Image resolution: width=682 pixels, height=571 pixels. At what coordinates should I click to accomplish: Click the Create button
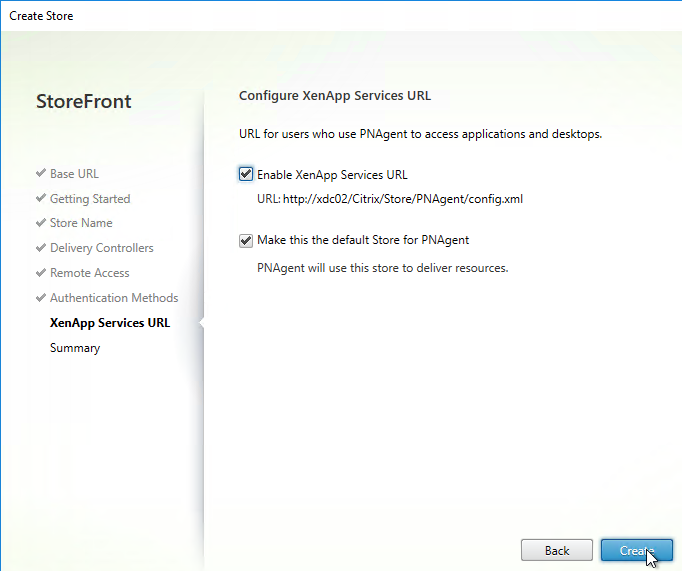tap(637, 550)
